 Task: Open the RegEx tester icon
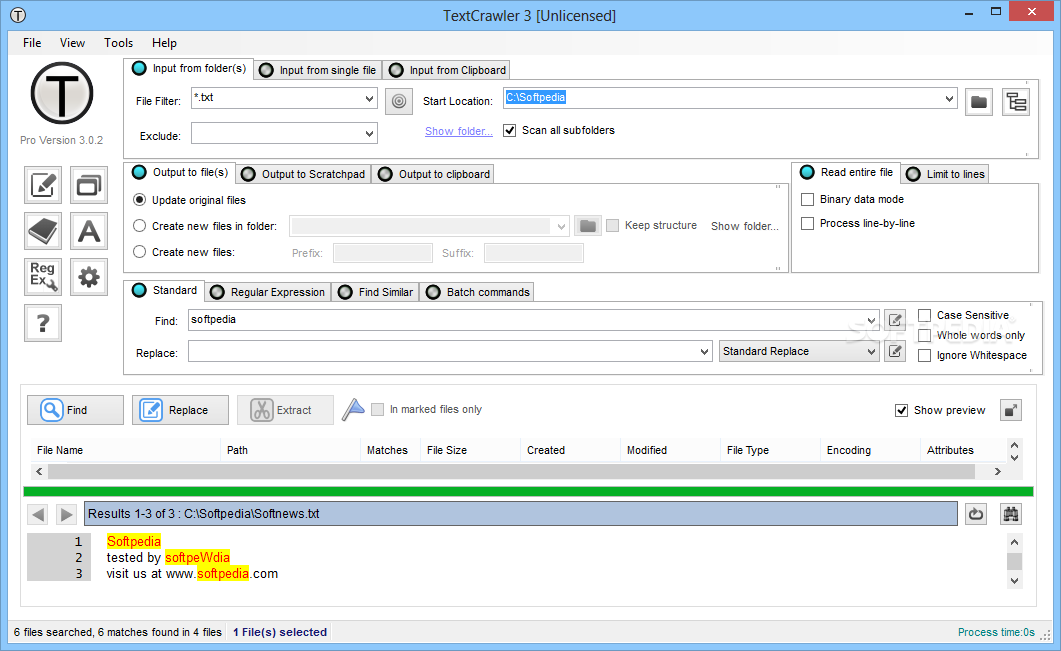point(43,277)
